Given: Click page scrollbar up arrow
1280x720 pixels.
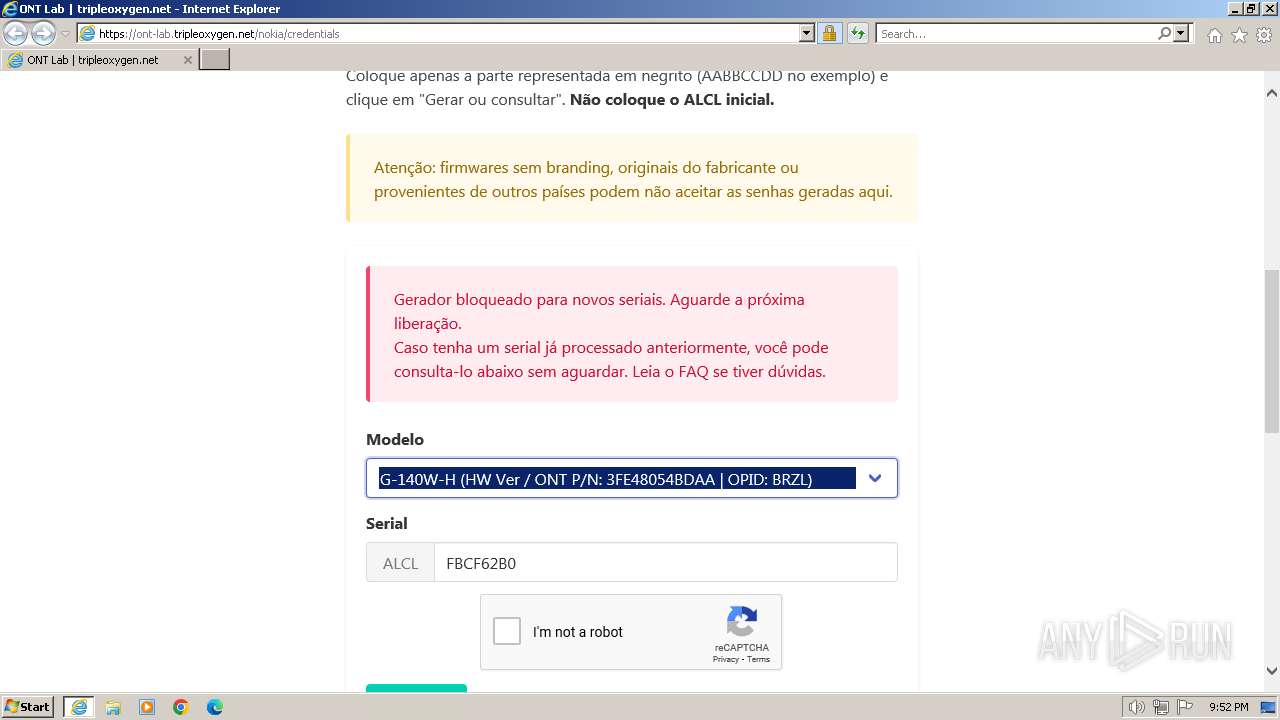Looking at the screenshot, I should click(x=1271, y=93).
